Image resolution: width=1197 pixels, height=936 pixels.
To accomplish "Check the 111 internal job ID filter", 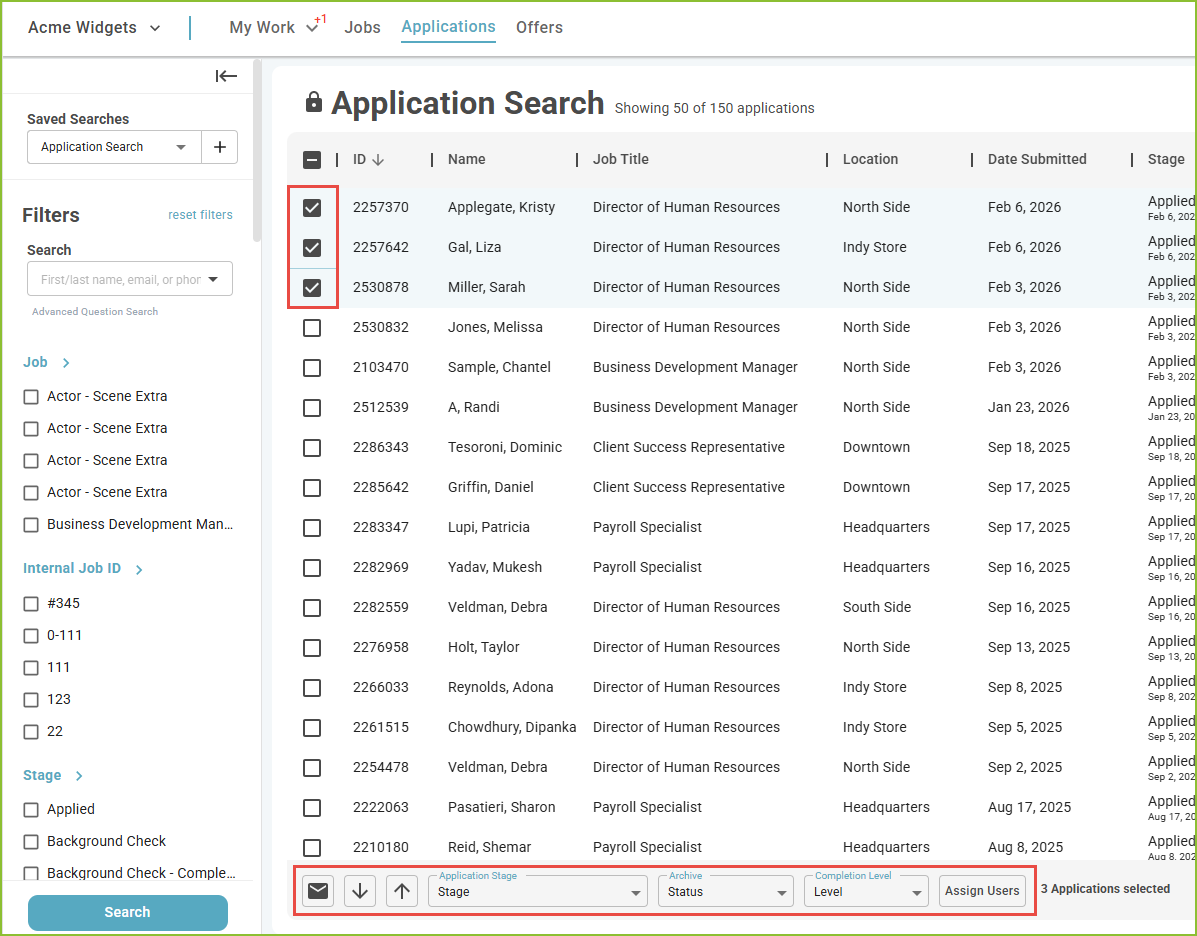I will (31, 668).
